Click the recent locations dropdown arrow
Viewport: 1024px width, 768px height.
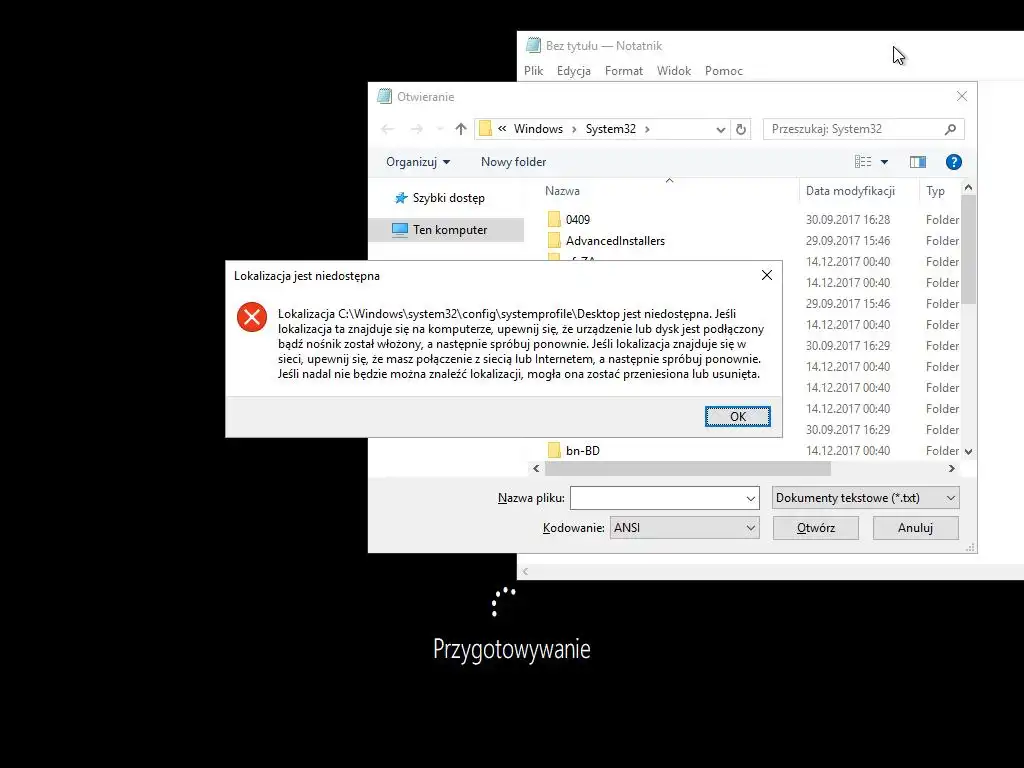(440, 129)
